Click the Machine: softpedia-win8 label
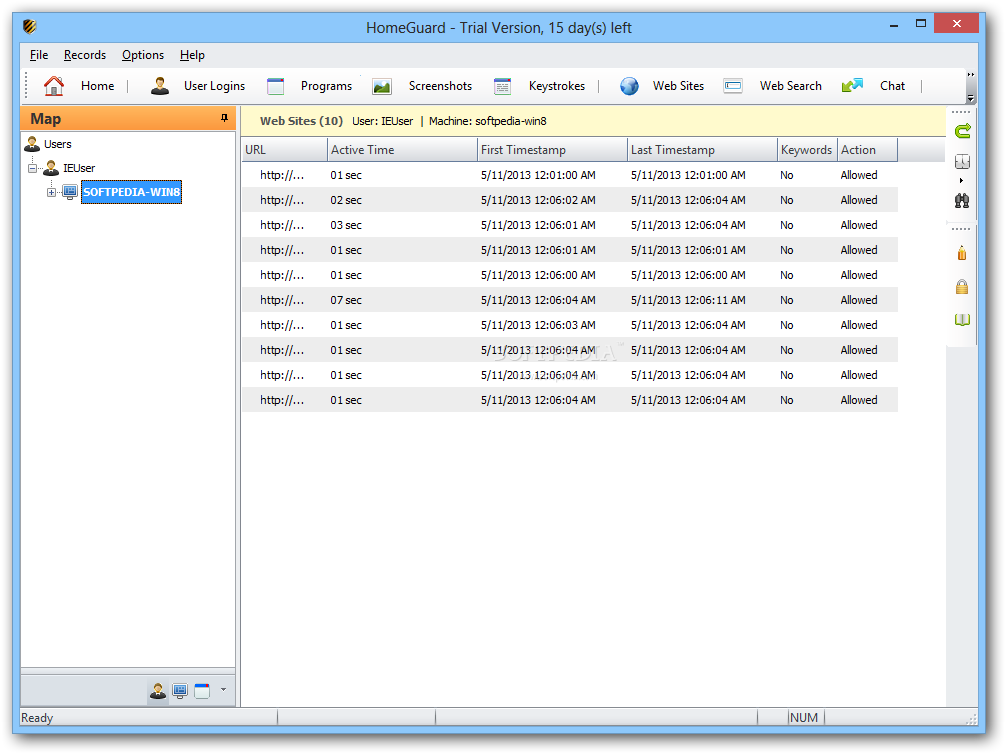Image resolution: width=1006 pixels, height=754 pixels. (488, 121)
